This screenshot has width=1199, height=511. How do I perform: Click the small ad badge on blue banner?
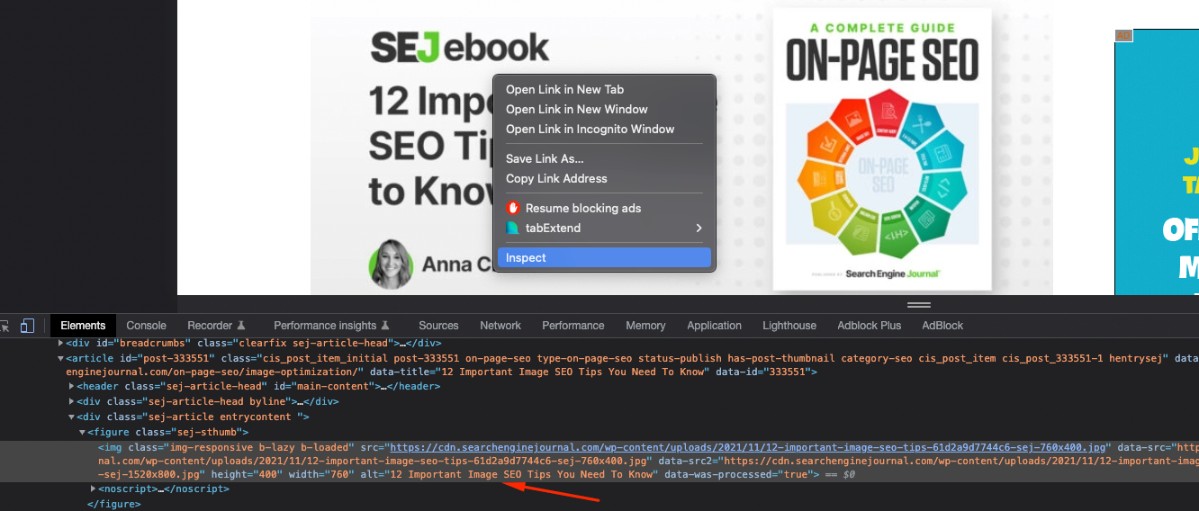pos(1123,36)
